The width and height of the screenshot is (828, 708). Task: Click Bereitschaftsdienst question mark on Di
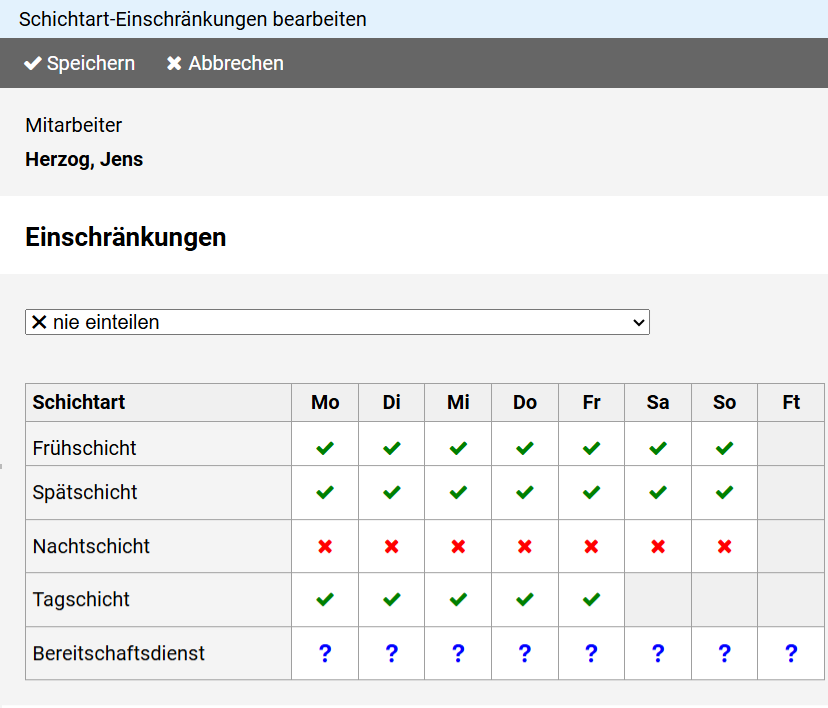pyautogui.click(x=391, y=653)
